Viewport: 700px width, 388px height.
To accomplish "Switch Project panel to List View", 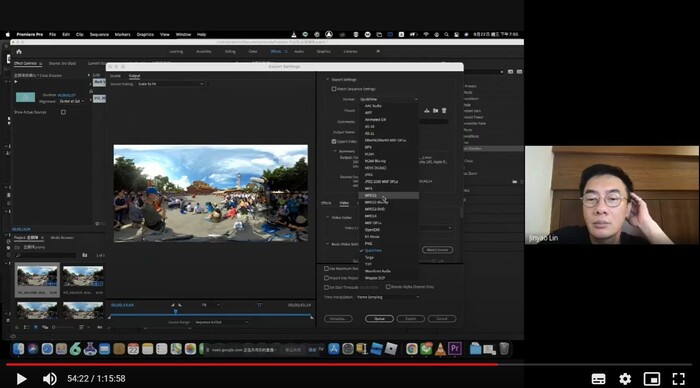I will 26,327.
